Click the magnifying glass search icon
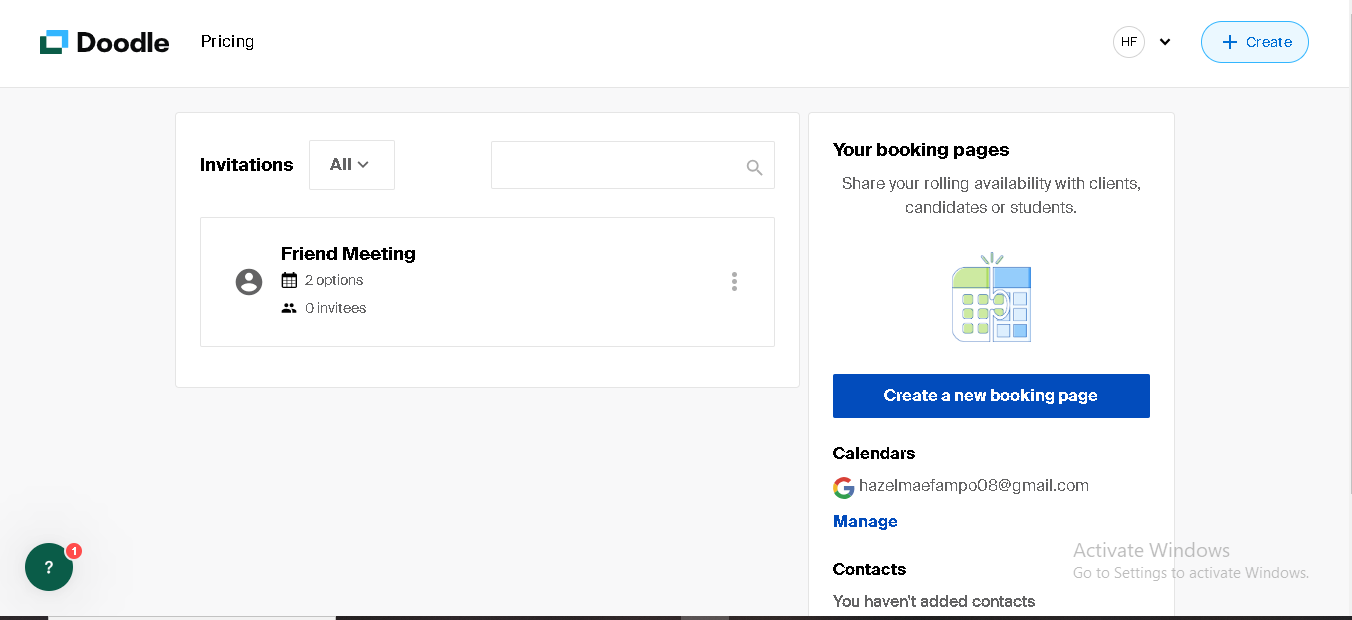 click(x=754, y=167)
